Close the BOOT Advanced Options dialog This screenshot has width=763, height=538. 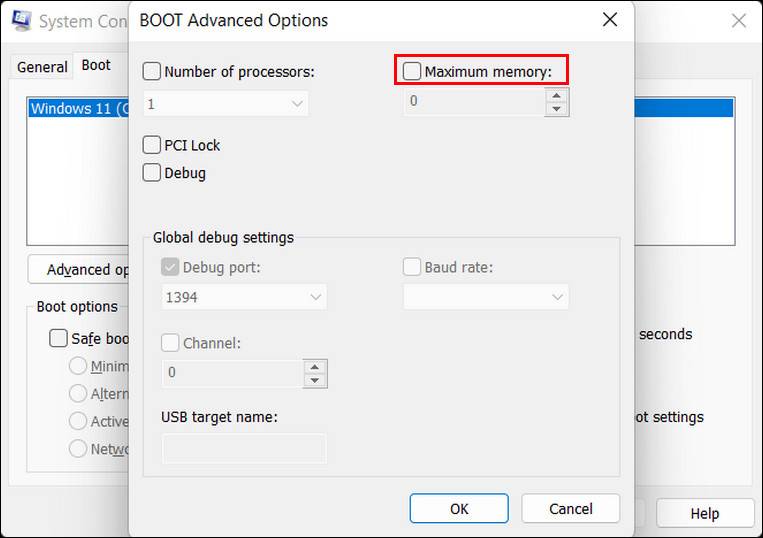point(609,19)
